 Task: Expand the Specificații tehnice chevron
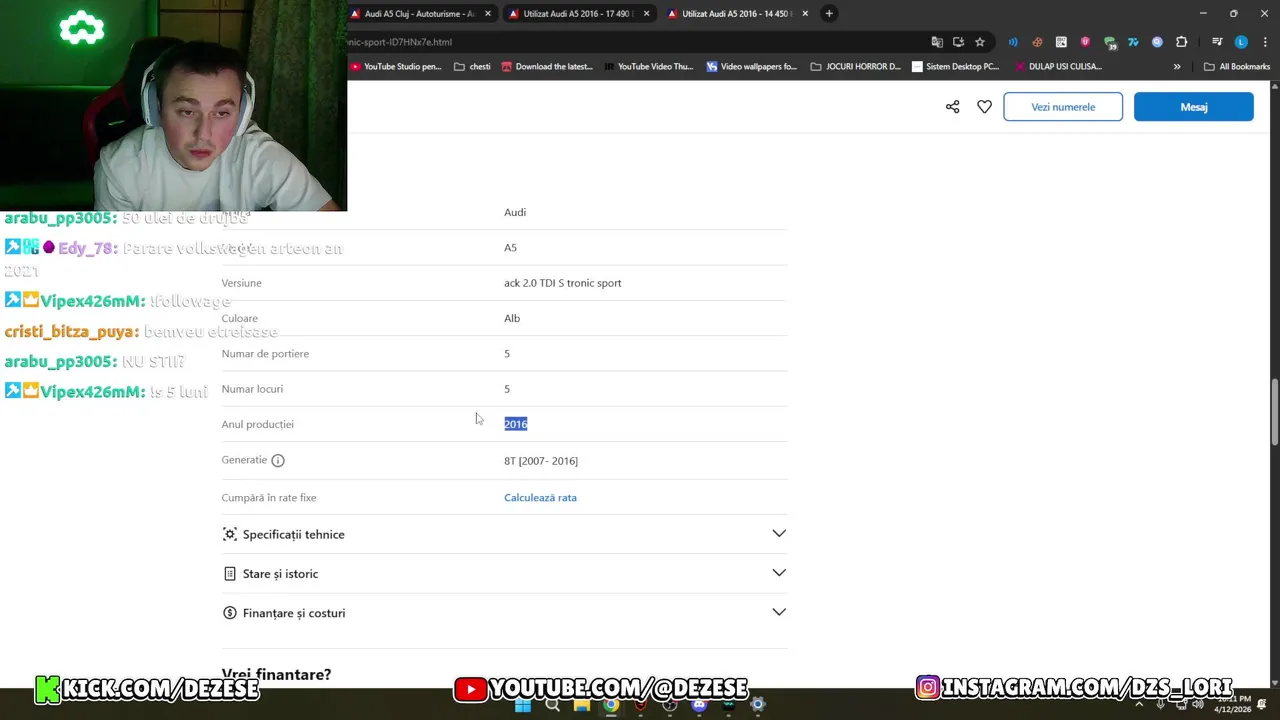[779, 533]
